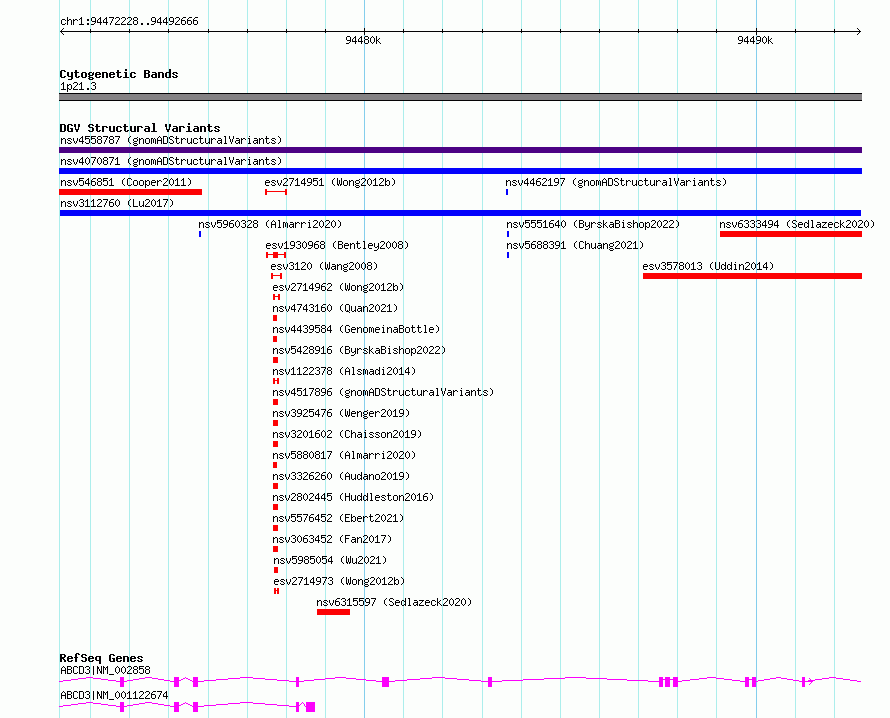Image resolution: width=890 pixels, height=718 pixels.
Task: Click nsv5551640 (ByrskaBishop2022) label
Action: pos(593,224)
